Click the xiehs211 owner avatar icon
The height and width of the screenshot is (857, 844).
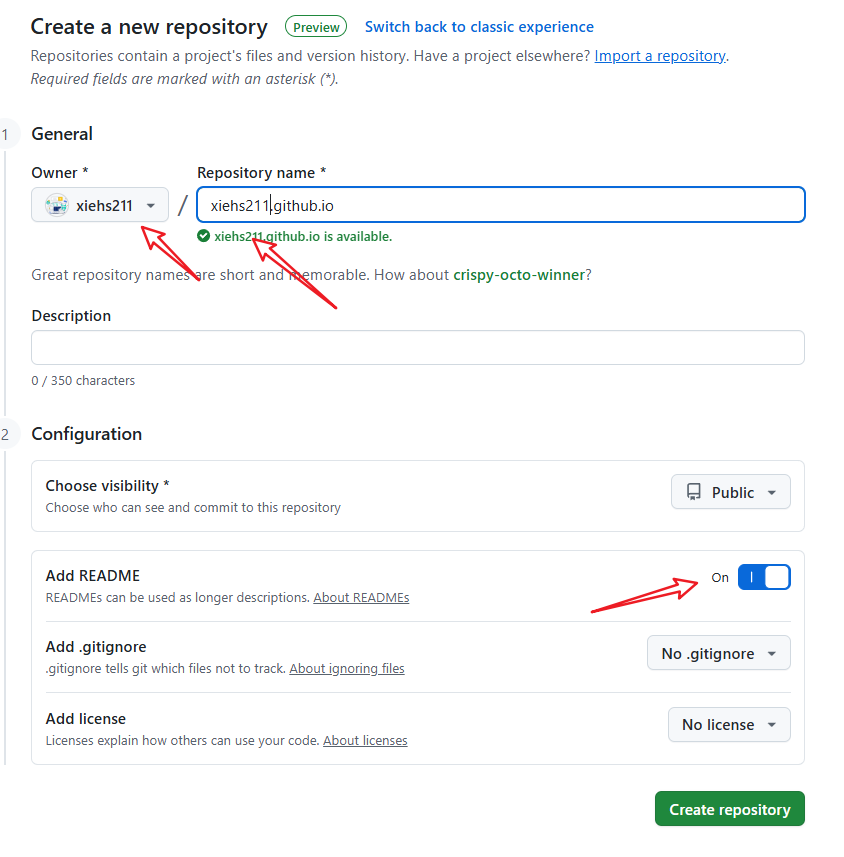57,206
